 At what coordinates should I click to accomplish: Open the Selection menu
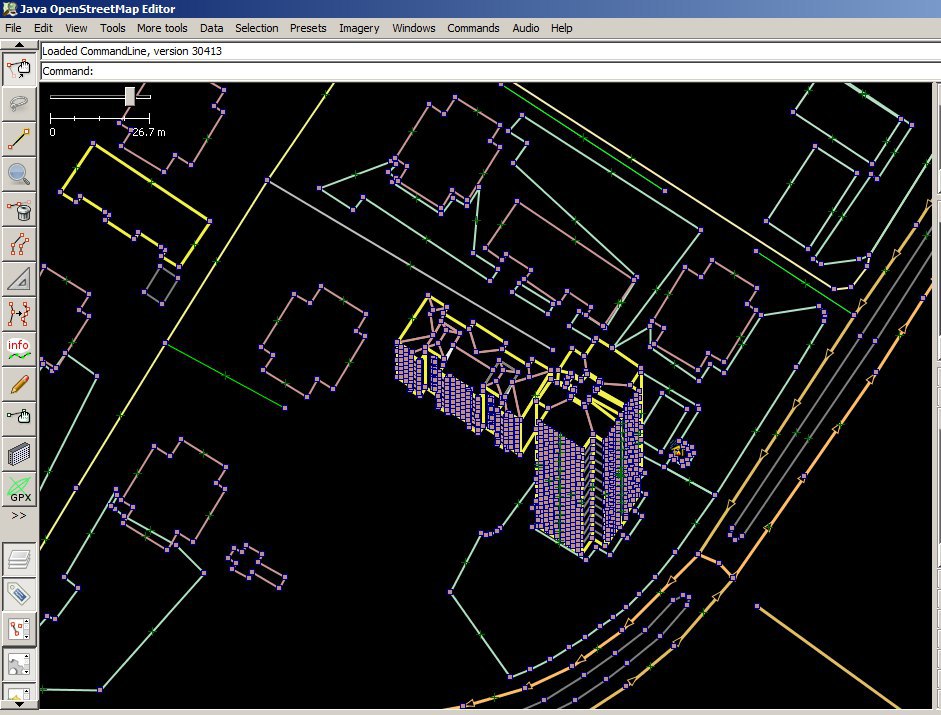pyautogui.click(x=257, y=28)
